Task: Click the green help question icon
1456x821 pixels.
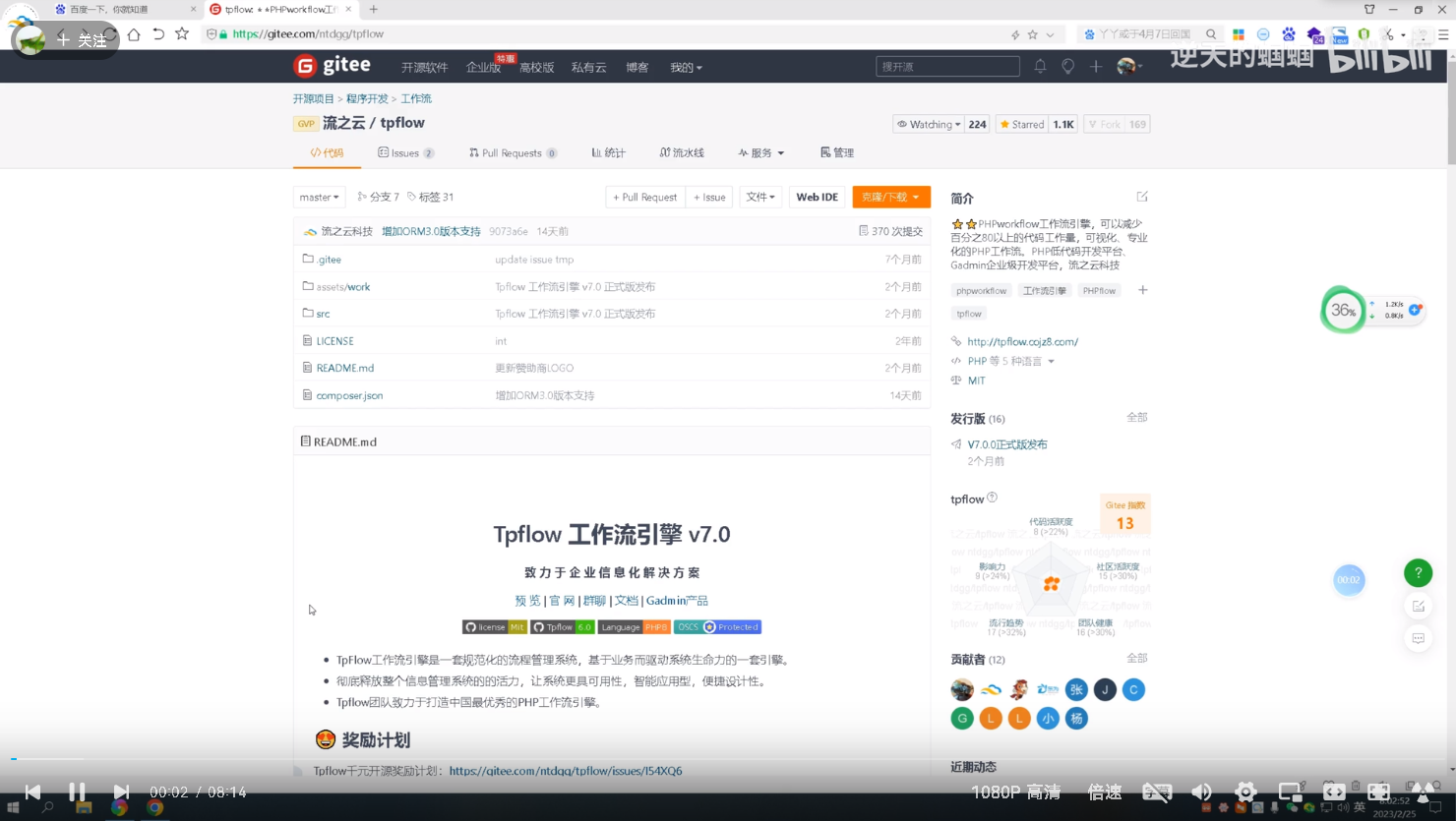Action: pos(1418,572)
